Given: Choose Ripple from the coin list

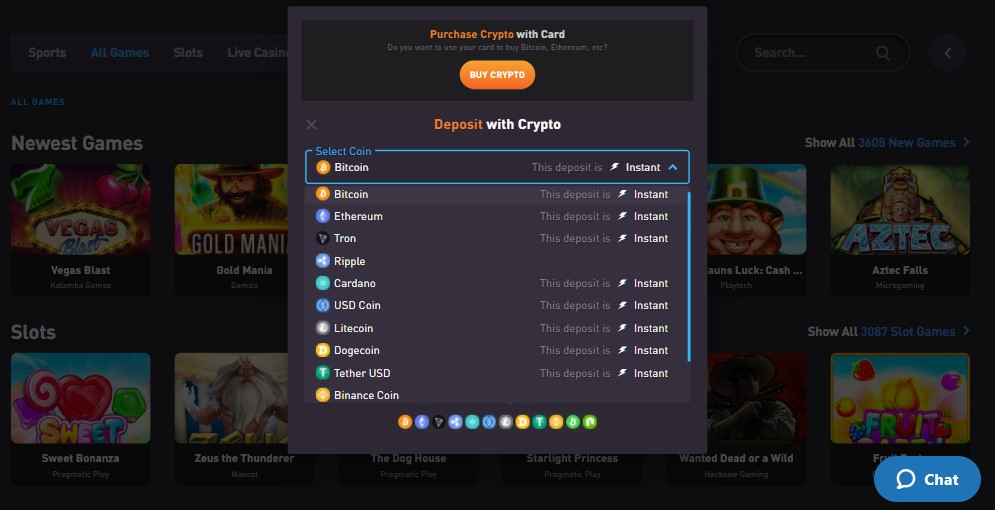Looking at the screenshot, I should point(497,261).
